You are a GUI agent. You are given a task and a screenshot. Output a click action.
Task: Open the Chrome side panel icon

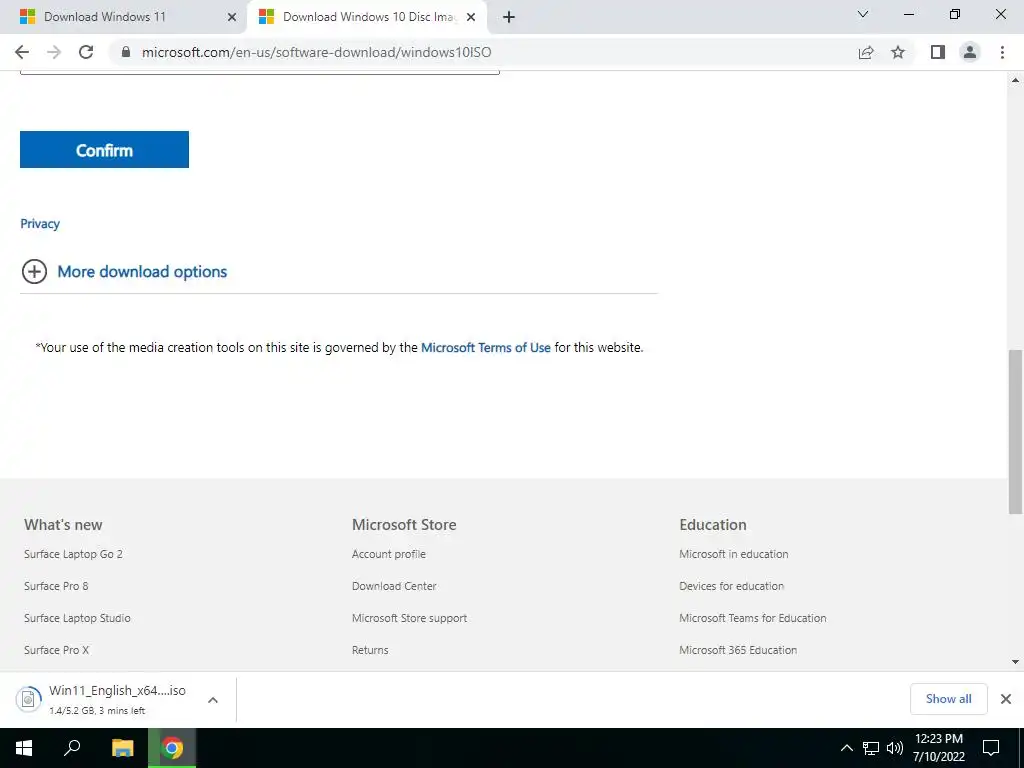938,52
